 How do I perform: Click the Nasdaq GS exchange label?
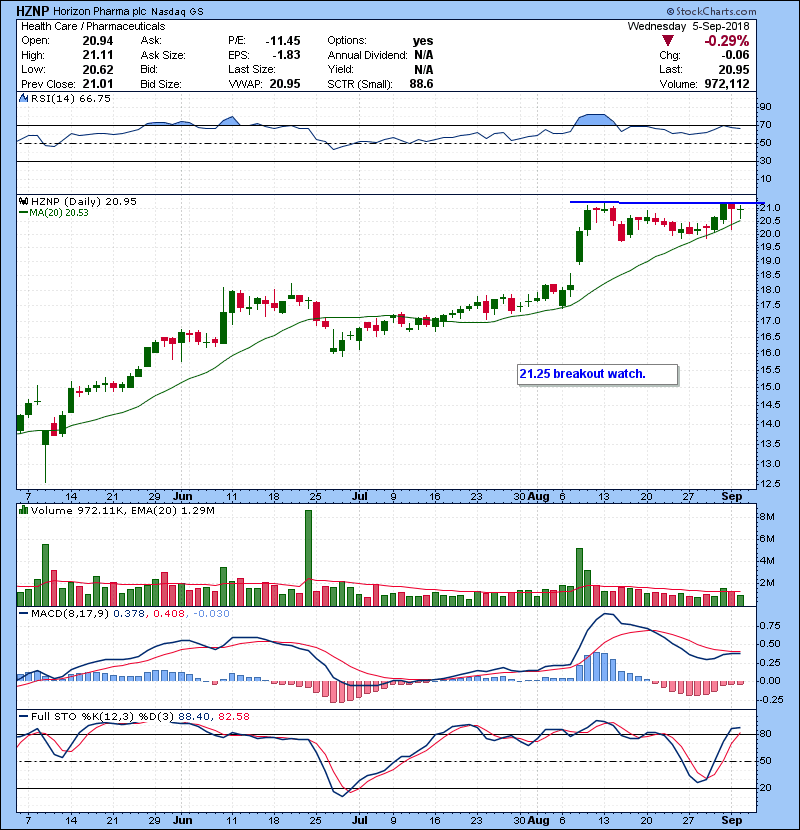coord(177,12)
